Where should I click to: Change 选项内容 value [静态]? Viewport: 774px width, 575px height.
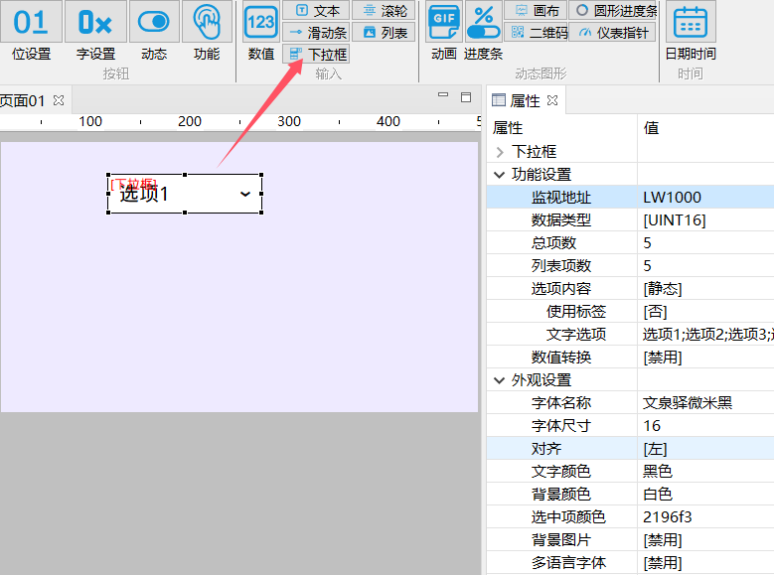click(x=706, y=289)
